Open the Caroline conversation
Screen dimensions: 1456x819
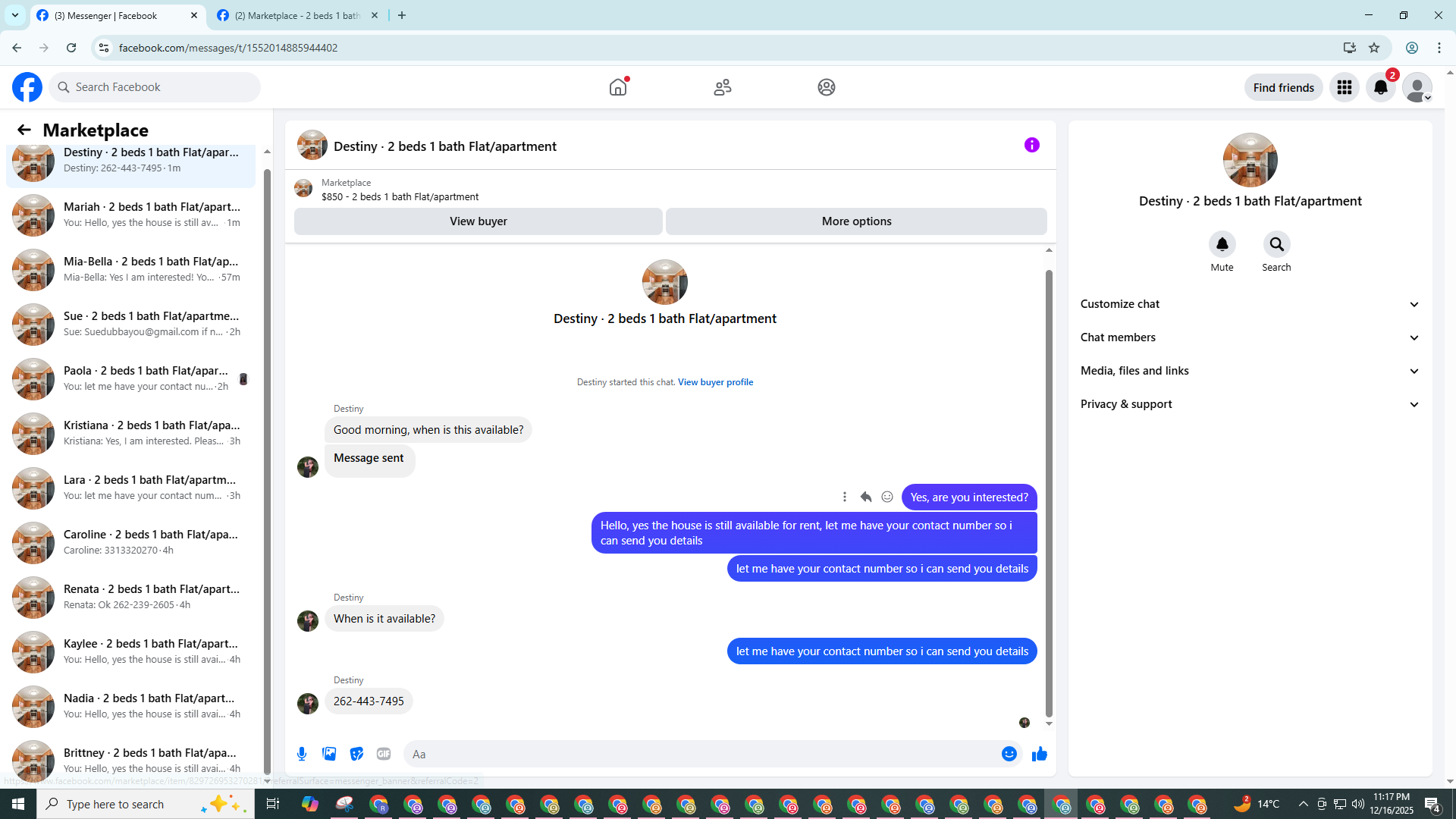click(130, 542)
